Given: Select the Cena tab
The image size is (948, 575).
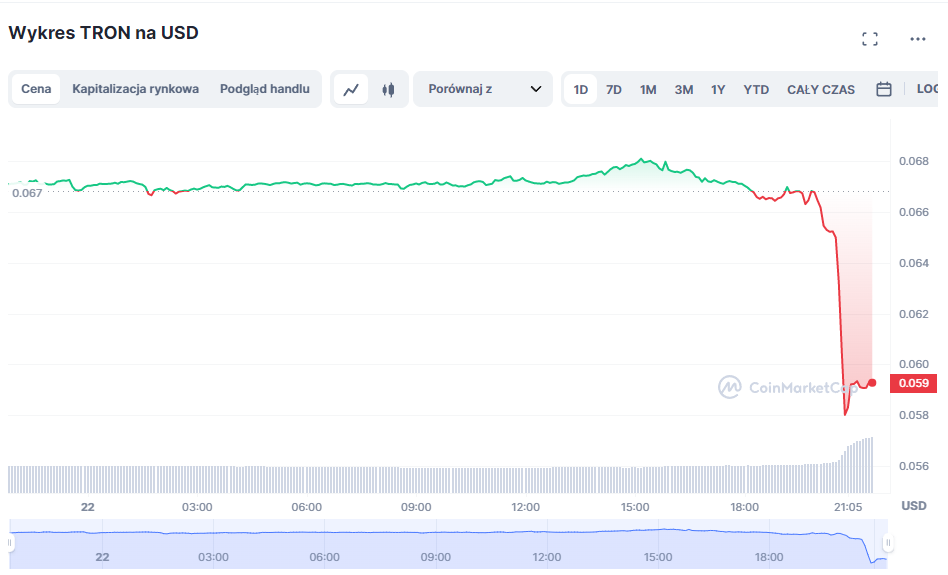Looking at the screenshot, I should click(36, 89).
